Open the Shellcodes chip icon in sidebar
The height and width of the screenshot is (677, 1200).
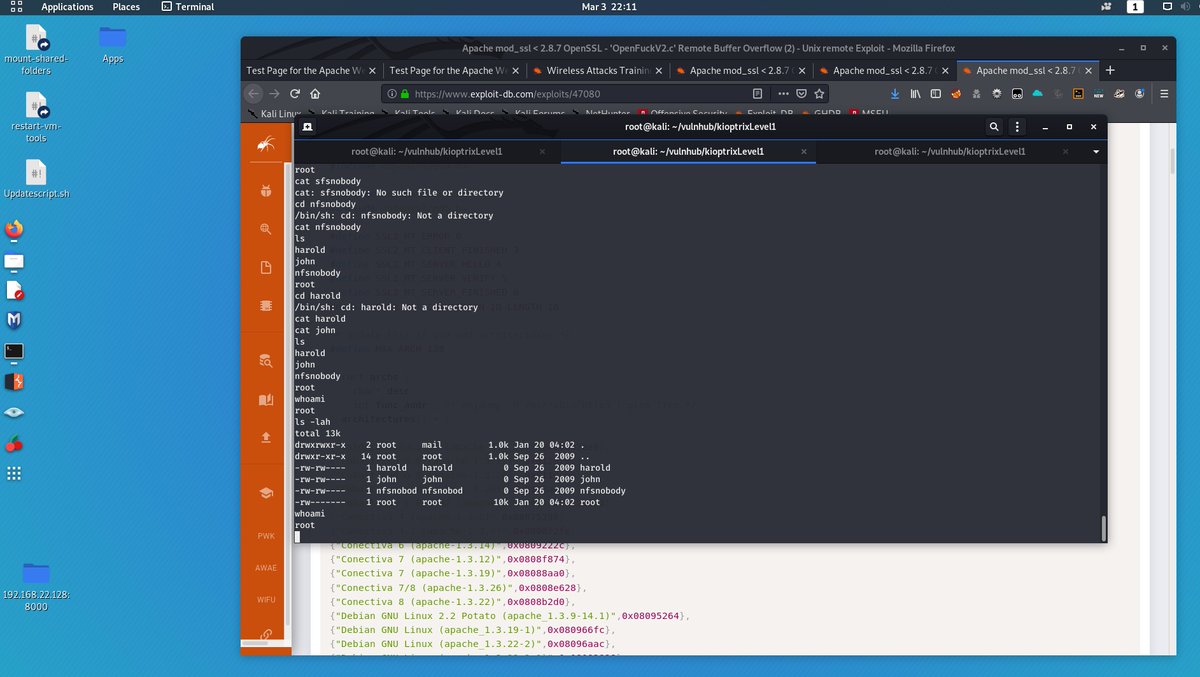point(266,305)
